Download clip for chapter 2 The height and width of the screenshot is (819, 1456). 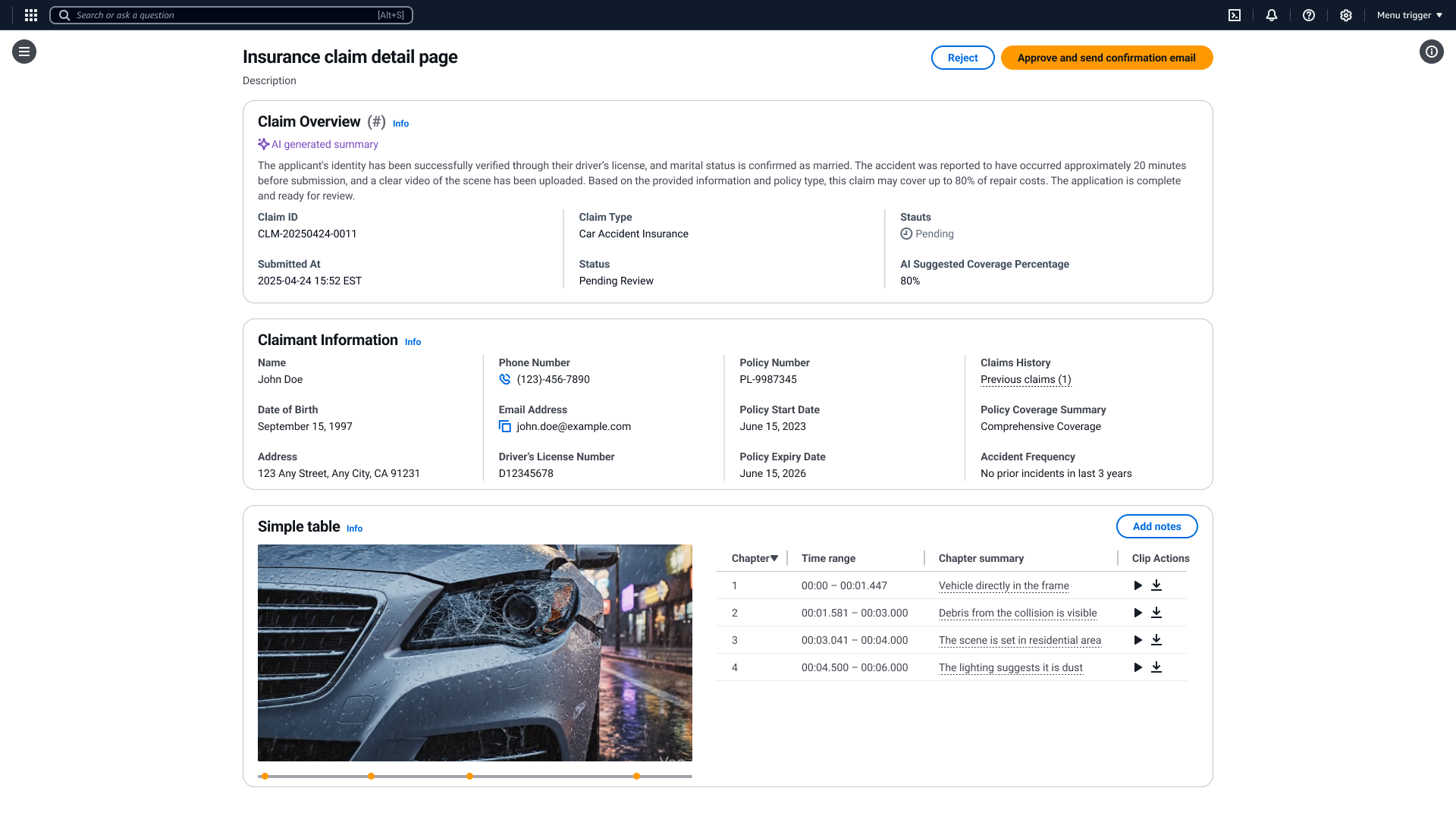point(1156,613)
